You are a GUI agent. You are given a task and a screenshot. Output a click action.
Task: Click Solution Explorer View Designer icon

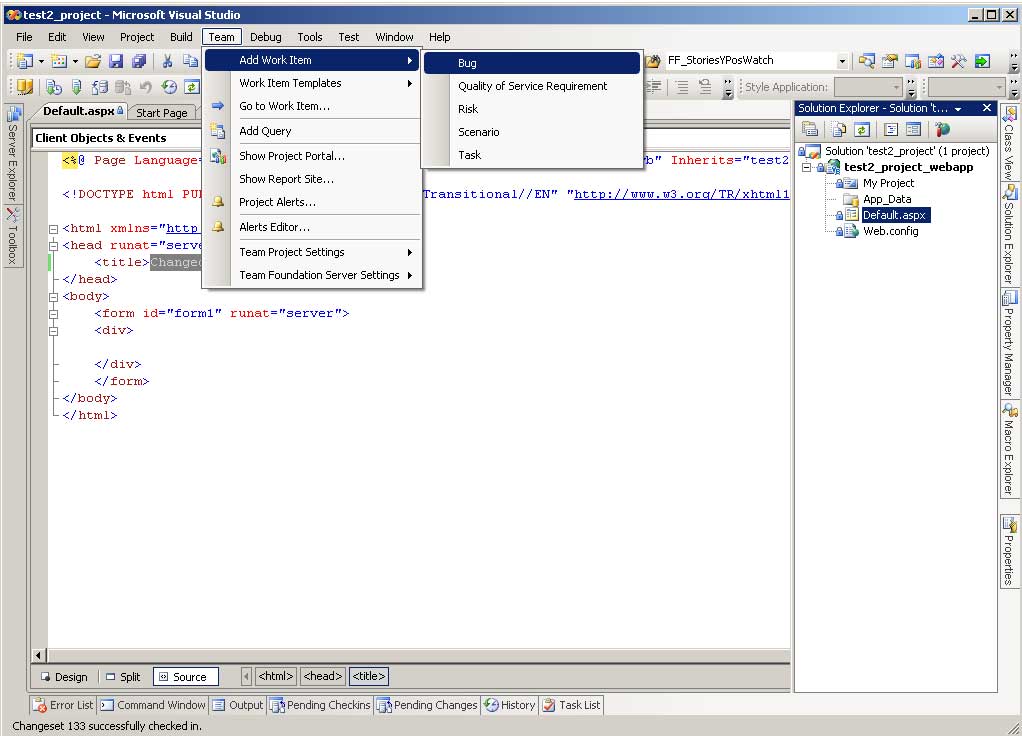913,129
